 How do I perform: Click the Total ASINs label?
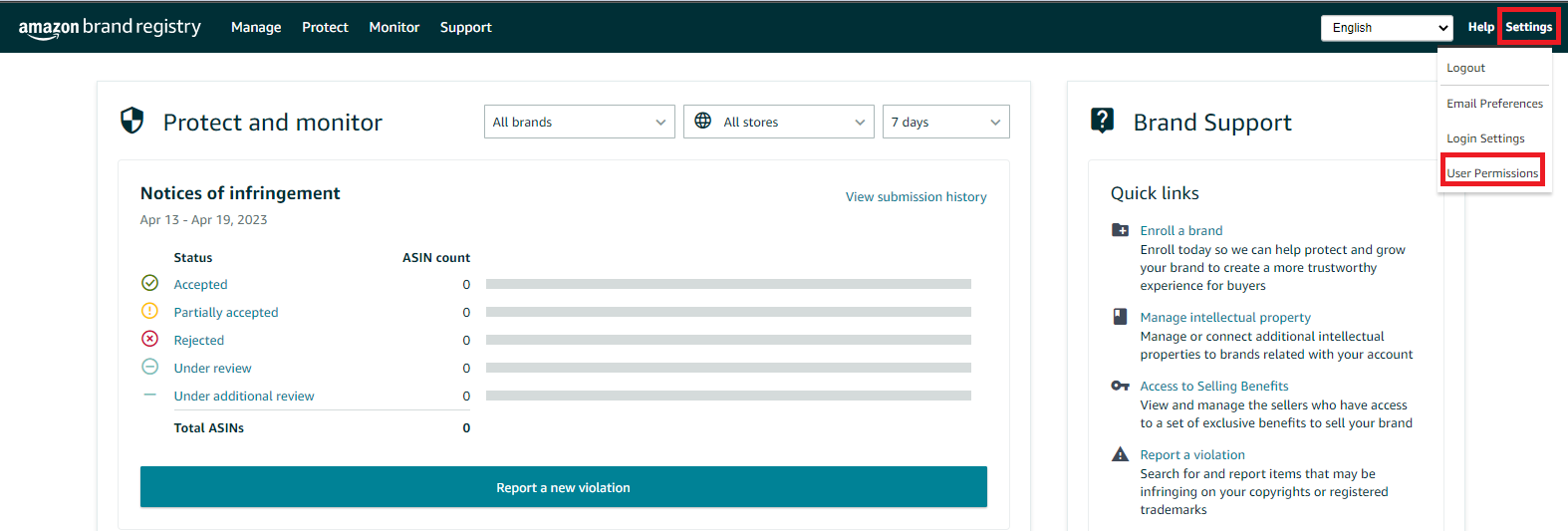pyautogui.click(x=209, y=428)
